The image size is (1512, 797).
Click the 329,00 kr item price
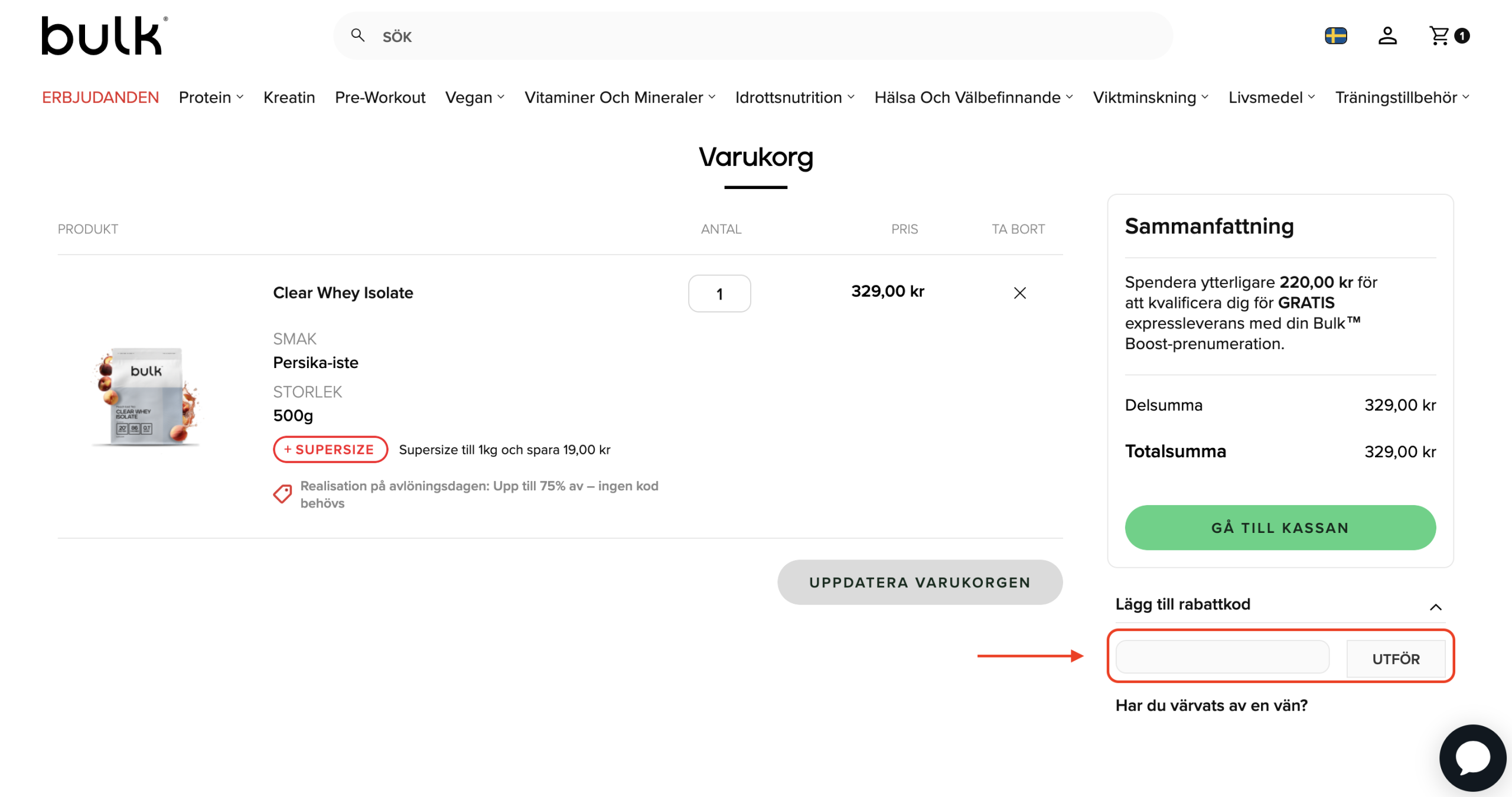click(887, 291)
